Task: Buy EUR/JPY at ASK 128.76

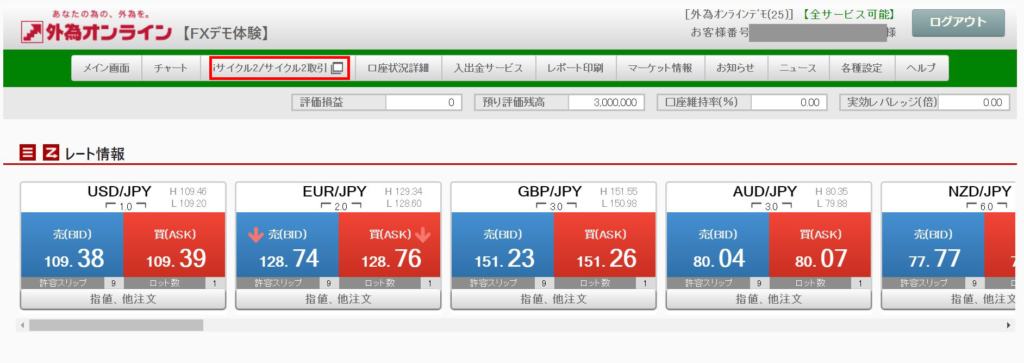Action: [389, 245]
